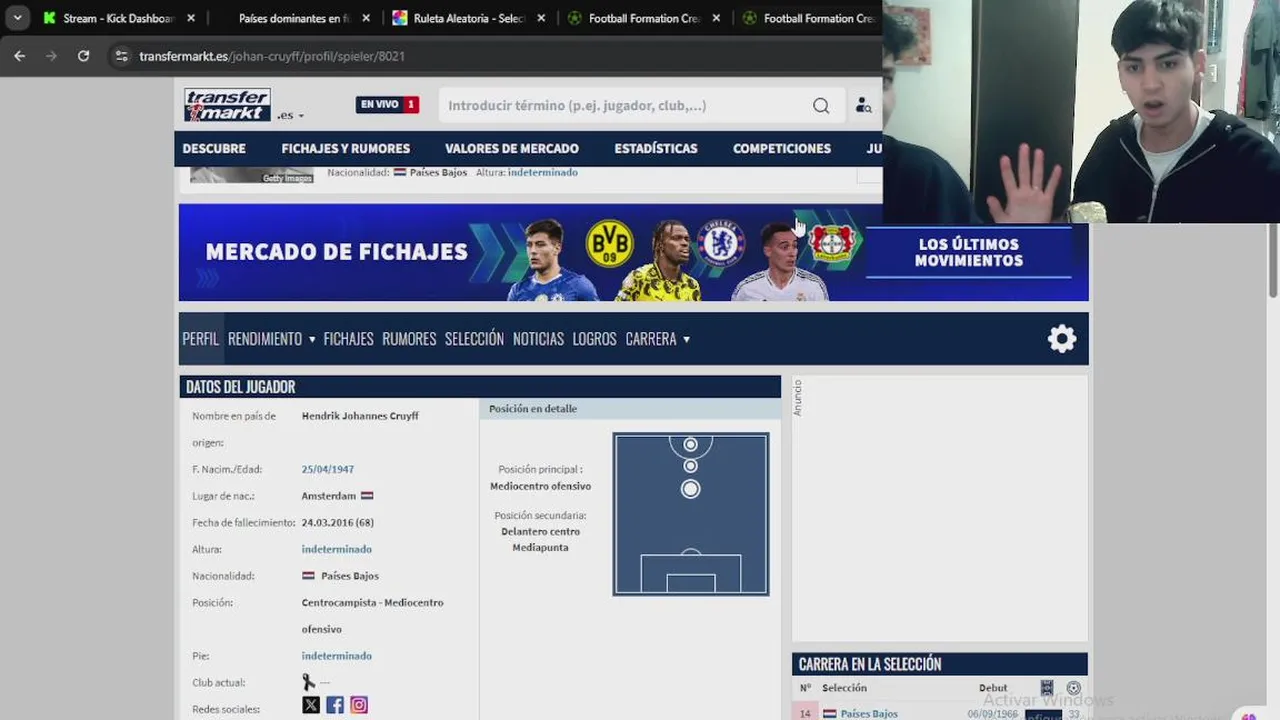Select the NOTICIAS player tab
This screenshot has width=1280, height=720.
point(538,339)
